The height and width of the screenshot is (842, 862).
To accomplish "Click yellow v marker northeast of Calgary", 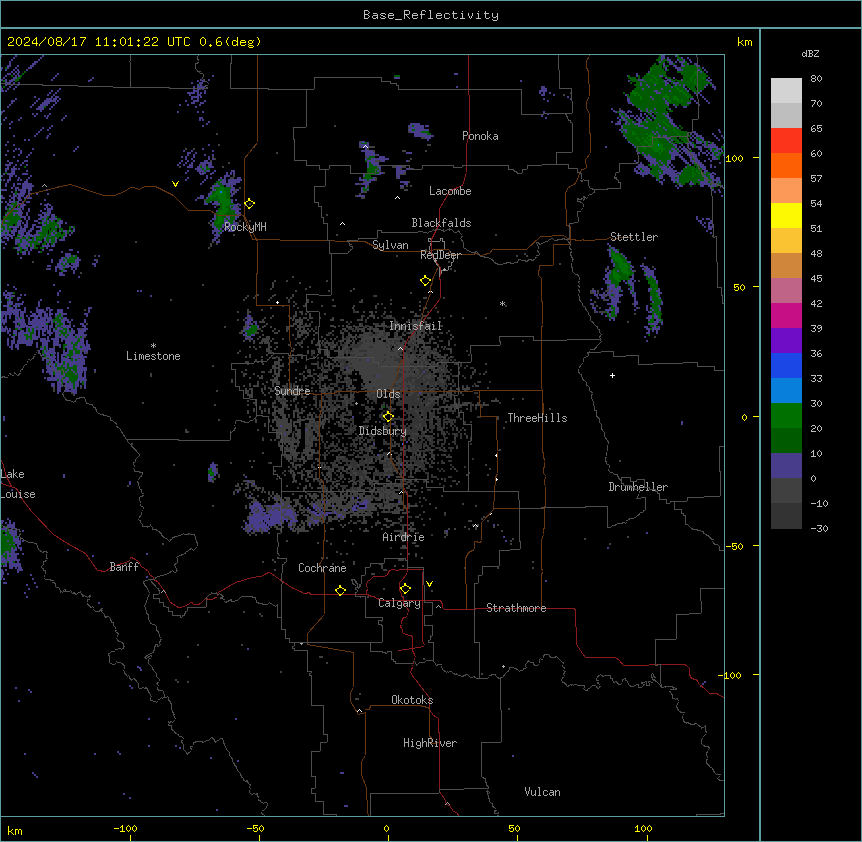I will click(429, 584).
